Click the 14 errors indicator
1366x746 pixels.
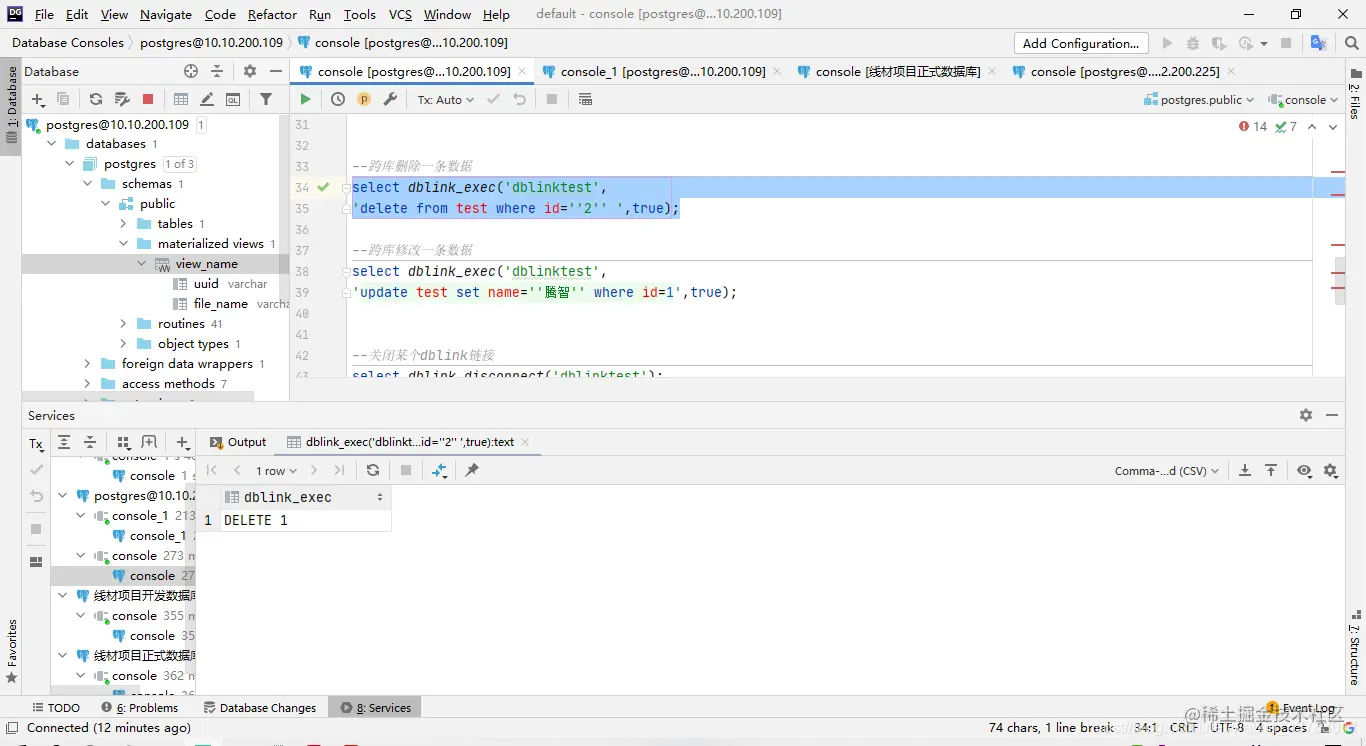coord(1252,127)
